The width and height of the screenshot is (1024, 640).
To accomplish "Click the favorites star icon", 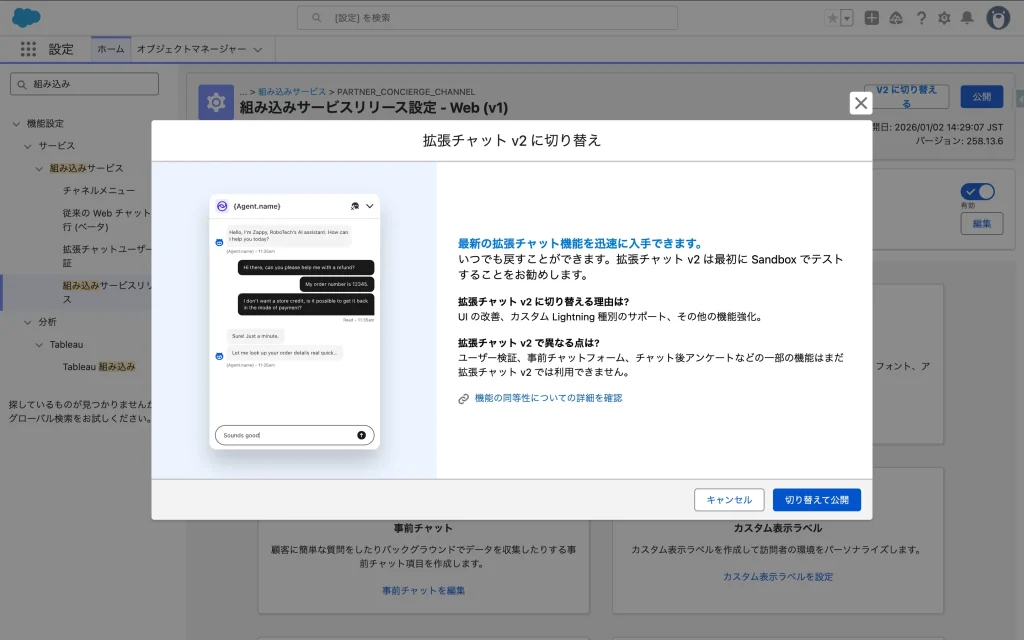I will [x=832, y=18].
